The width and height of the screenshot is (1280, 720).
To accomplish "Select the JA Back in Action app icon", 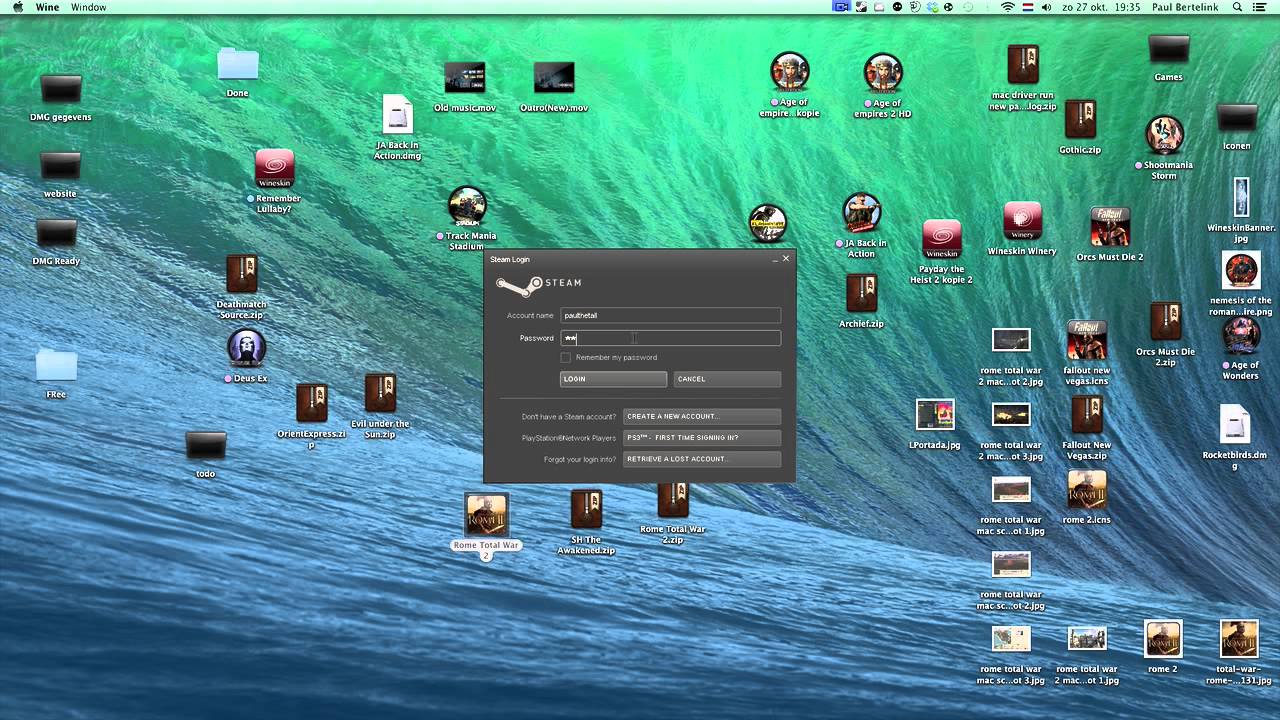I will pyautogui.click(x=861, y=213).
